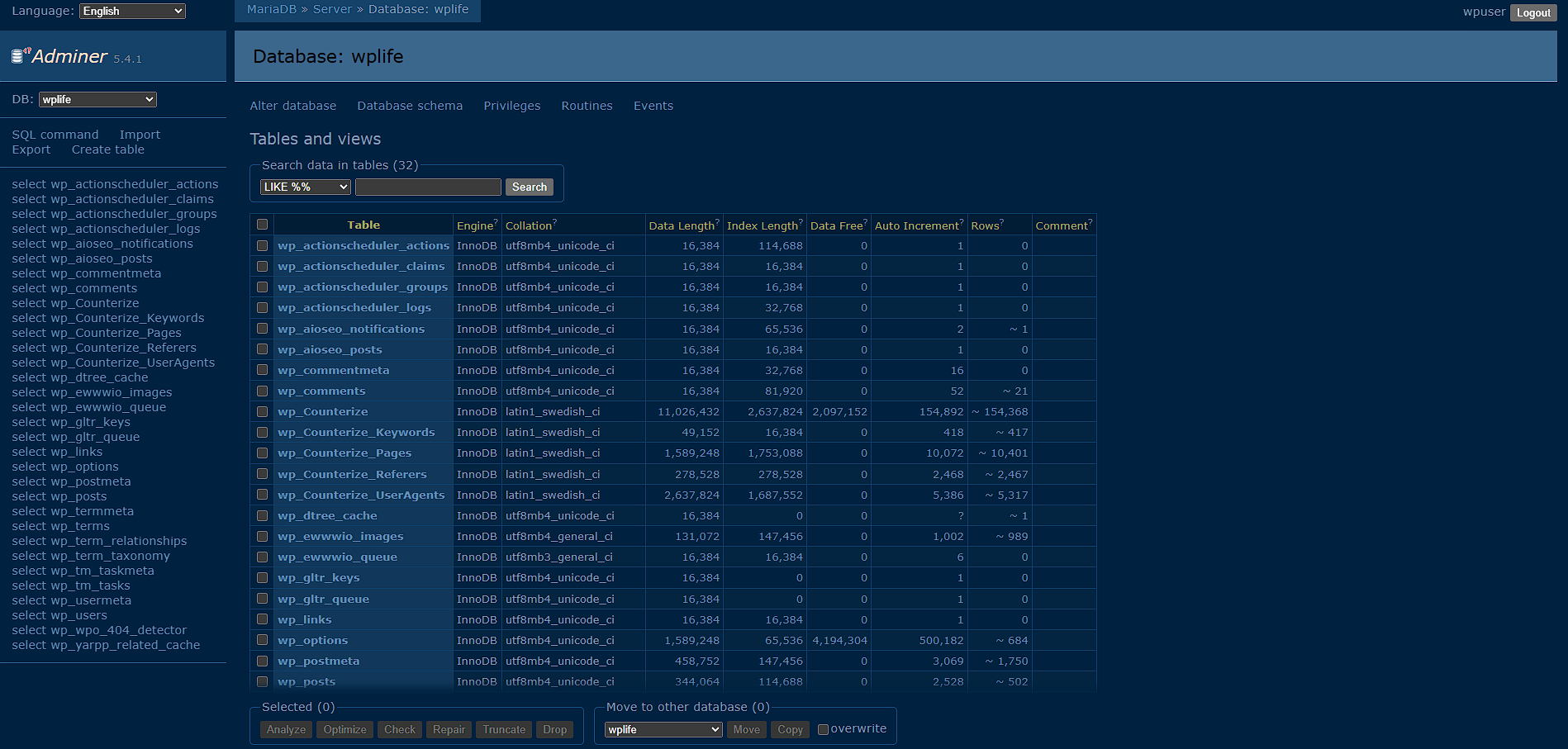The width and height of the screenshot is (1568, 749).
Task: Open the Language dropdown
Action: click(x=132, y=11)
